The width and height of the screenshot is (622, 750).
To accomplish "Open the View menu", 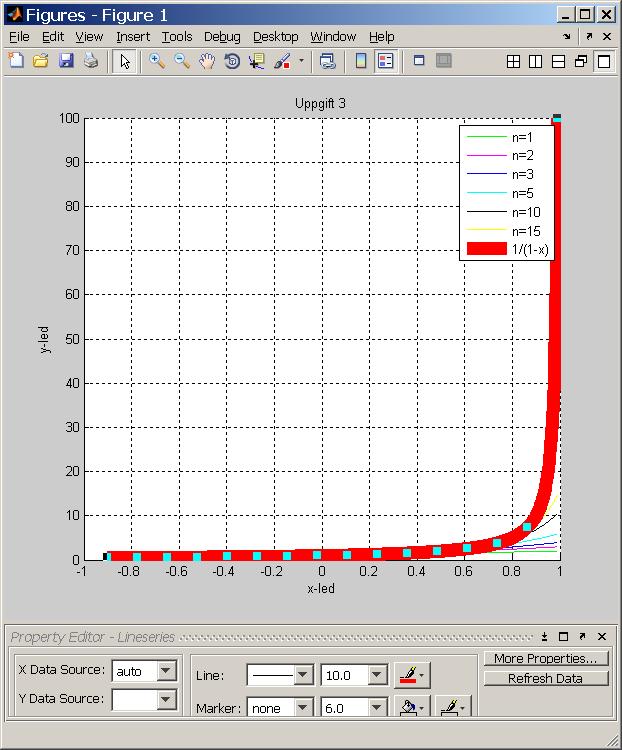I will pyautogui.click(x=89, y=36).
